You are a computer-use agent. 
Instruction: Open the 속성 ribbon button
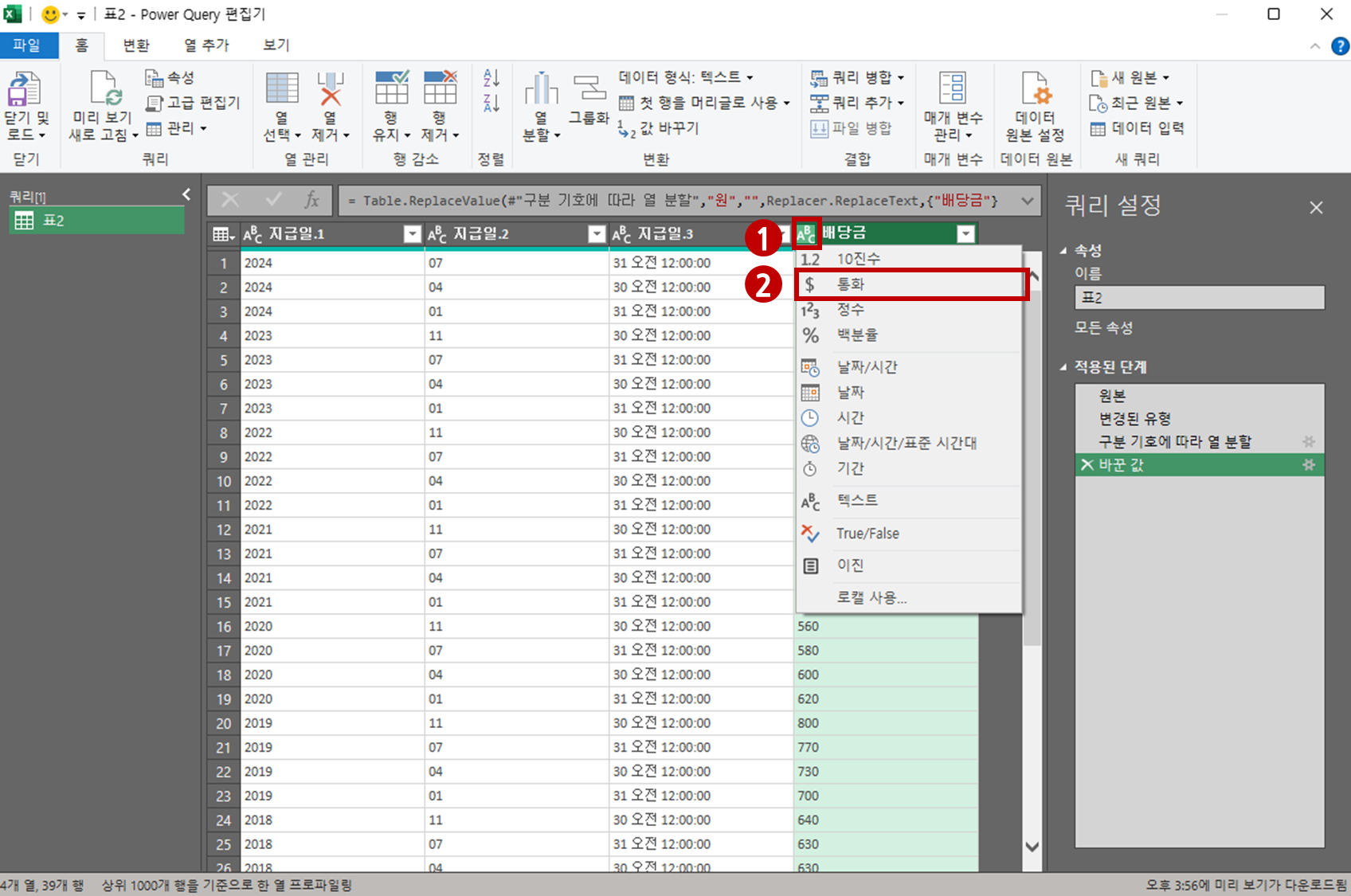coord(170,77)
